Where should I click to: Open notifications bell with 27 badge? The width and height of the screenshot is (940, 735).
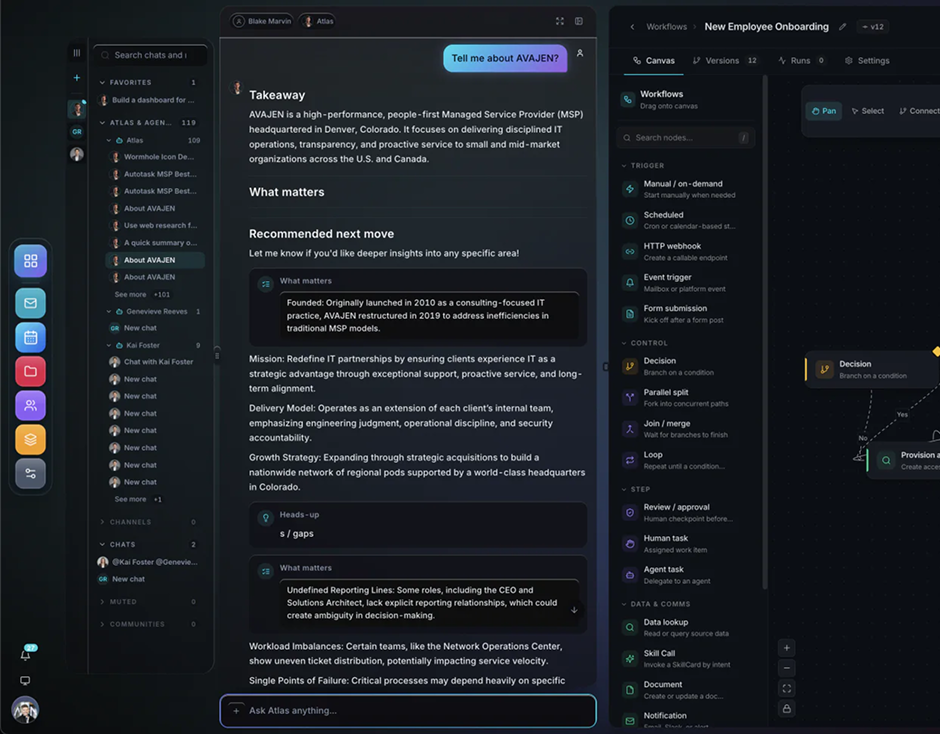(x=26, y=655)
